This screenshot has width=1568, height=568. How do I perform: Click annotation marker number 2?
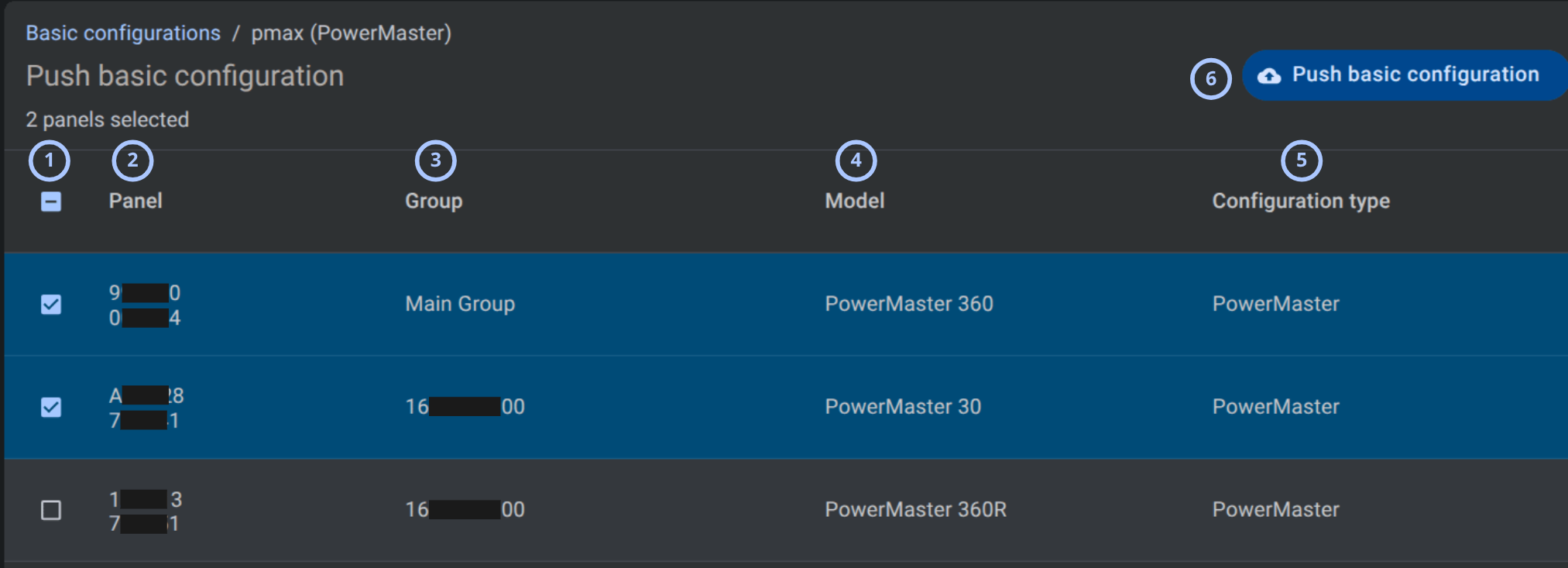tap(132, 161)
